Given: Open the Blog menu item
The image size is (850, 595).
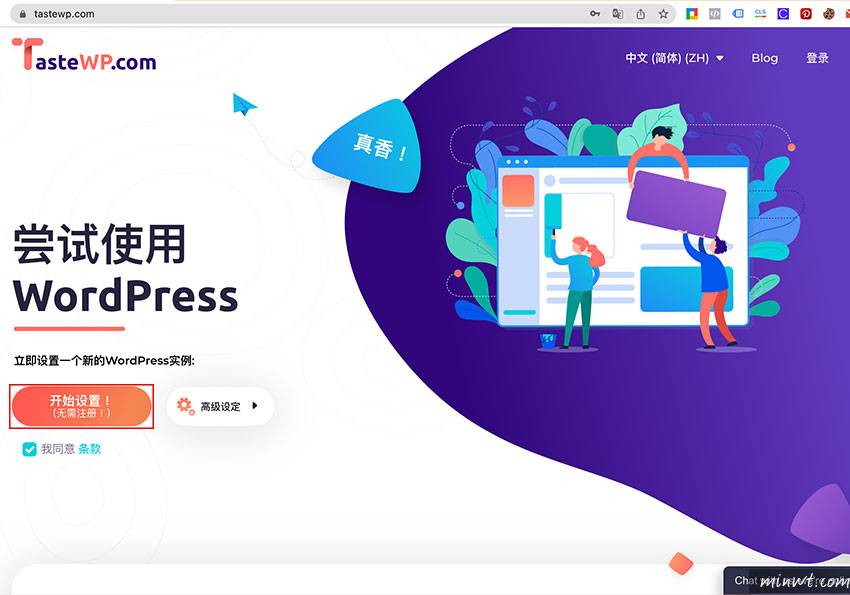Looking at the screenshot, I should pos(765,58).
